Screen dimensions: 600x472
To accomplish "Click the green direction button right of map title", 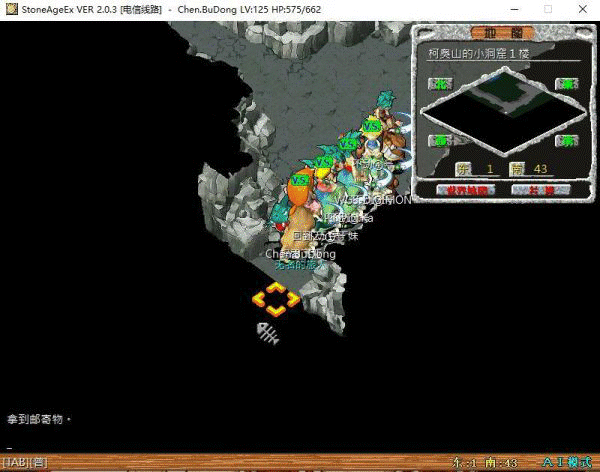I will click(x=567, y=83).
